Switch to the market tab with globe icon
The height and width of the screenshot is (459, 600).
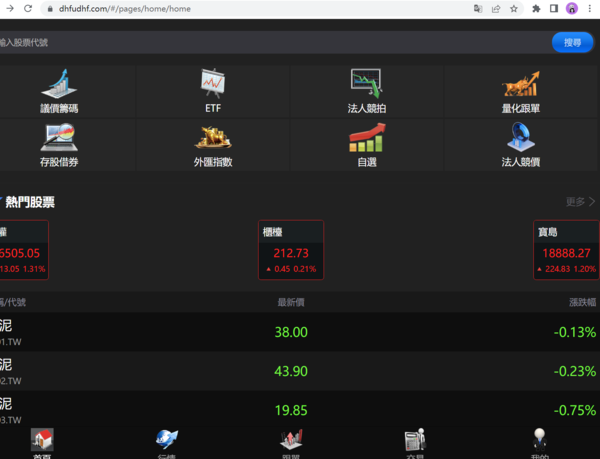coord(166,441)
